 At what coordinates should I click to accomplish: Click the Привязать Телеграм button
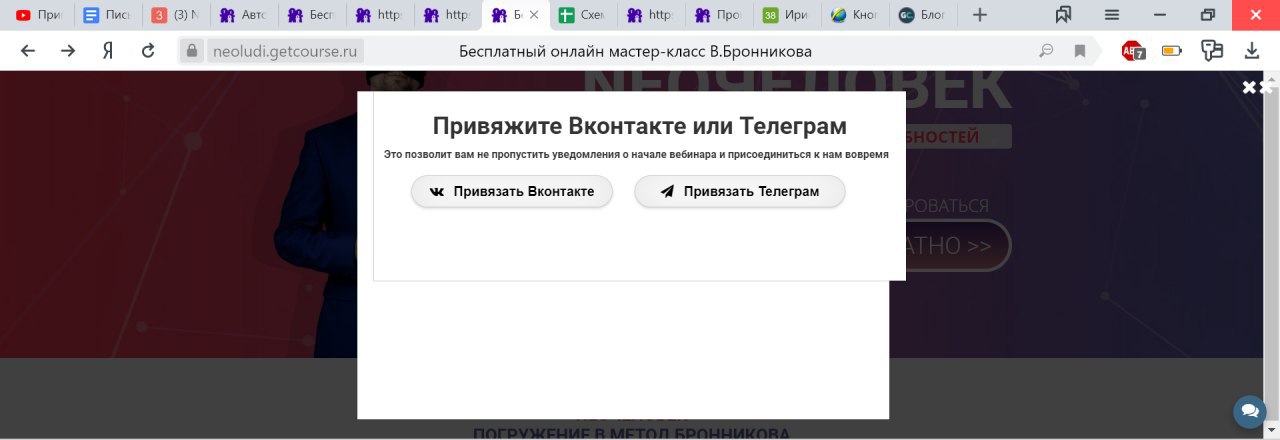coord(740,192)
